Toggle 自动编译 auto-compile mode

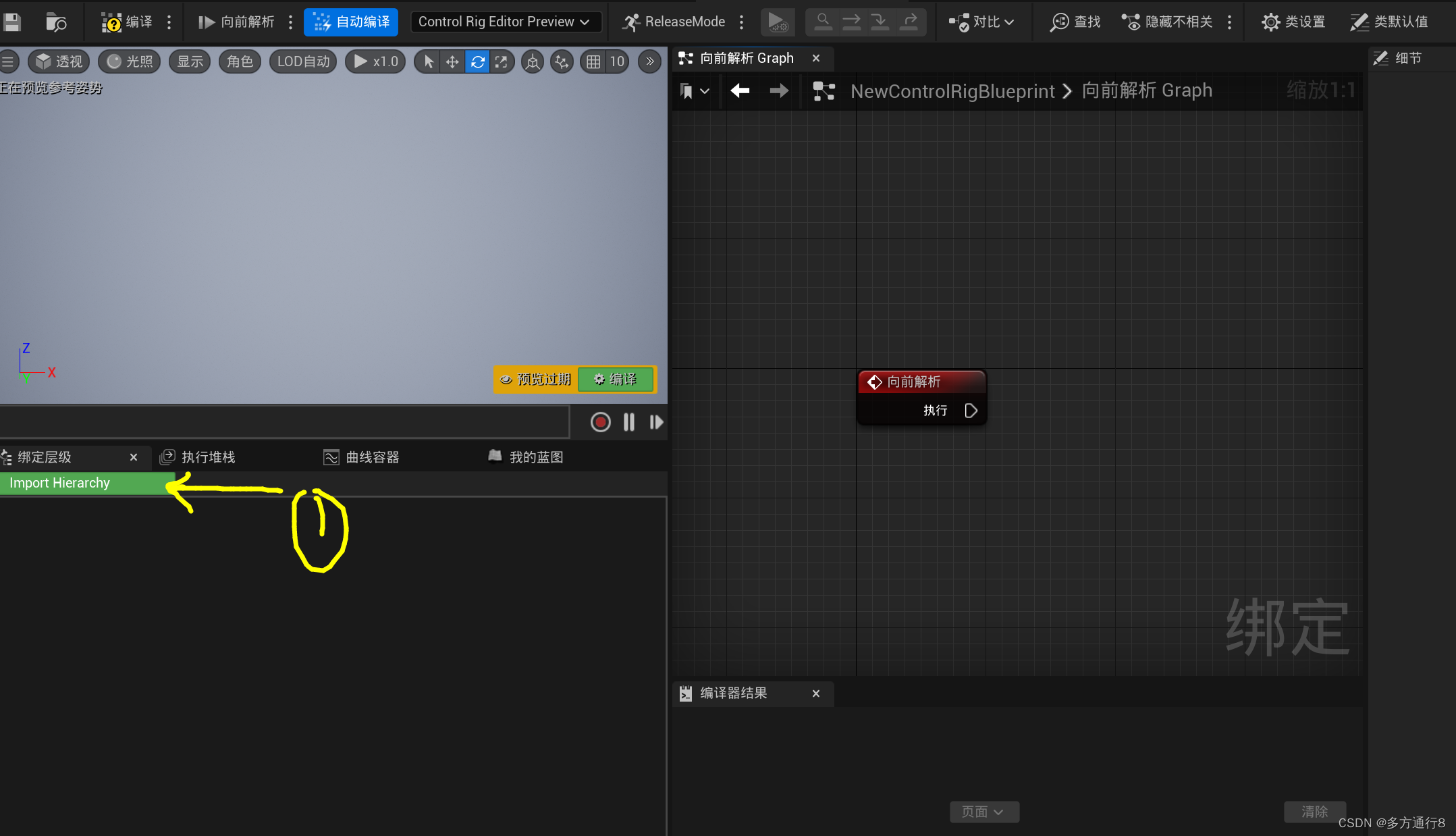click(x=350, y=21)
